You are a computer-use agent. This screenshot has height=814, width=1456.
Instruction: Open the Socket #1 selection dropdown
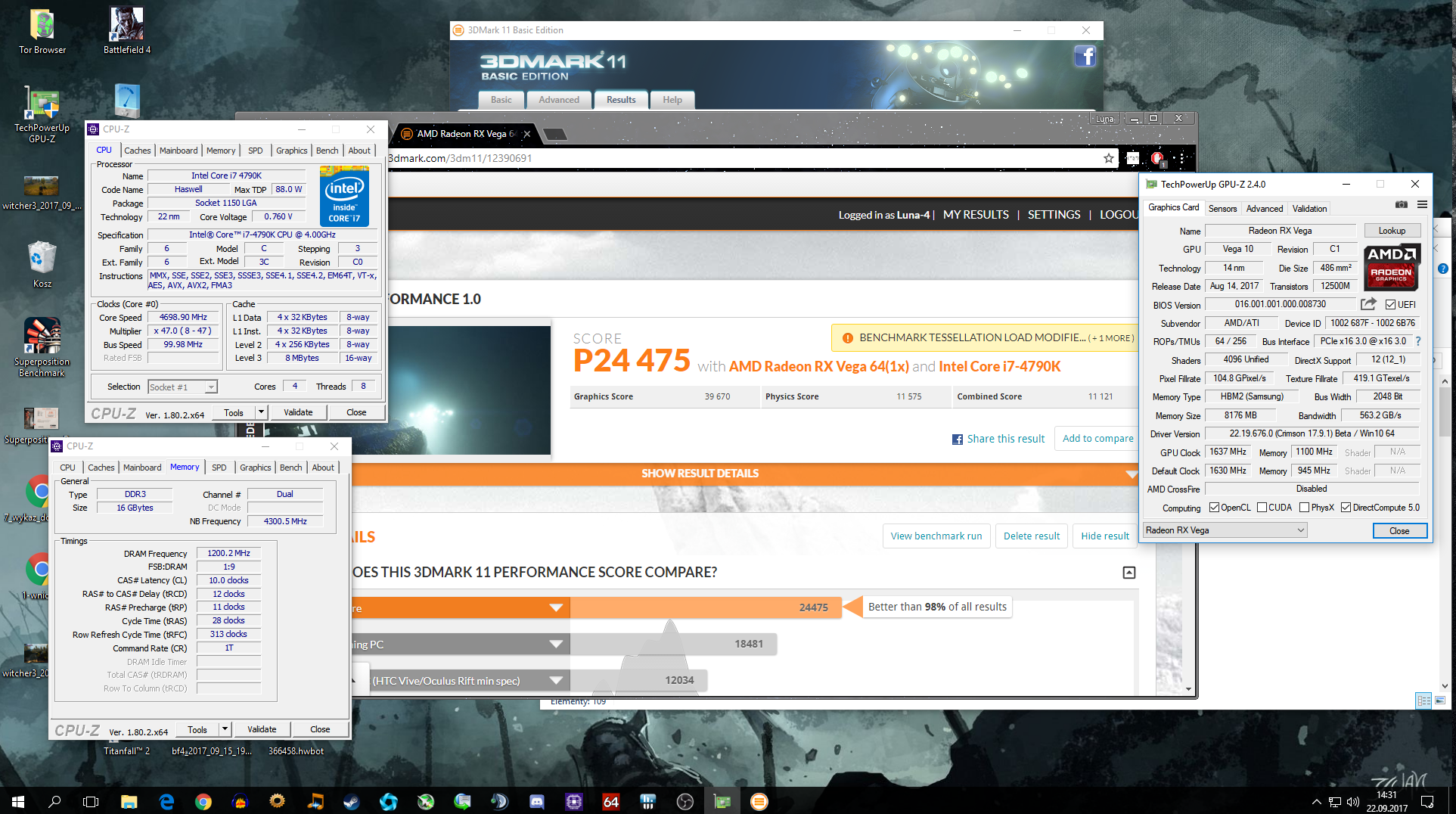click(x=211, y=387)
